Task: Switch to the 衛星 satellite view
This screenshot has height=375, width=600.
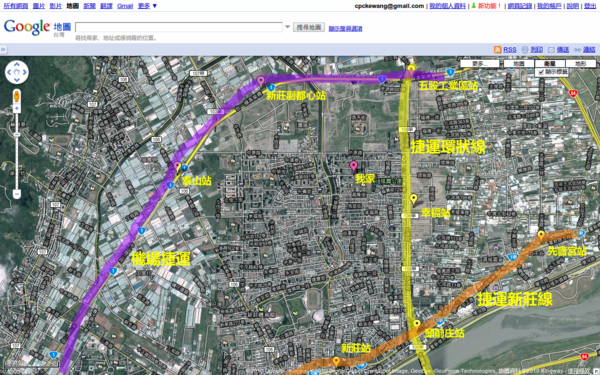Action: [x=549, y=64]
